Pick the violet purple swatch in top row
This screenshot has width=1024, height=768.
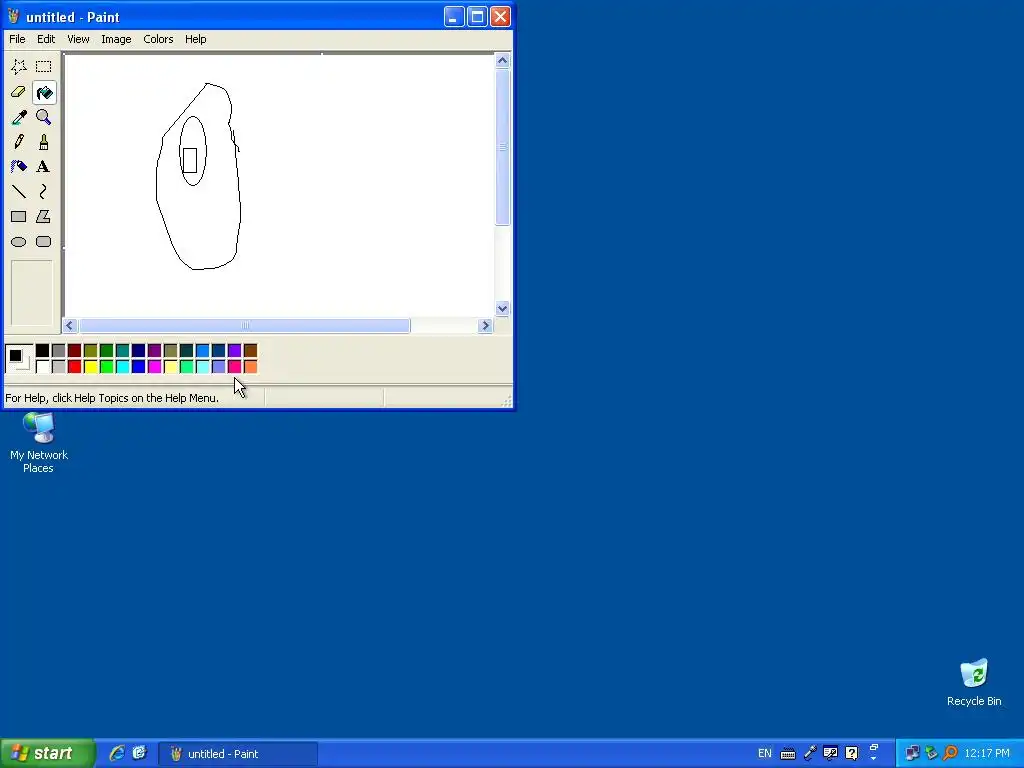(234, 351)
